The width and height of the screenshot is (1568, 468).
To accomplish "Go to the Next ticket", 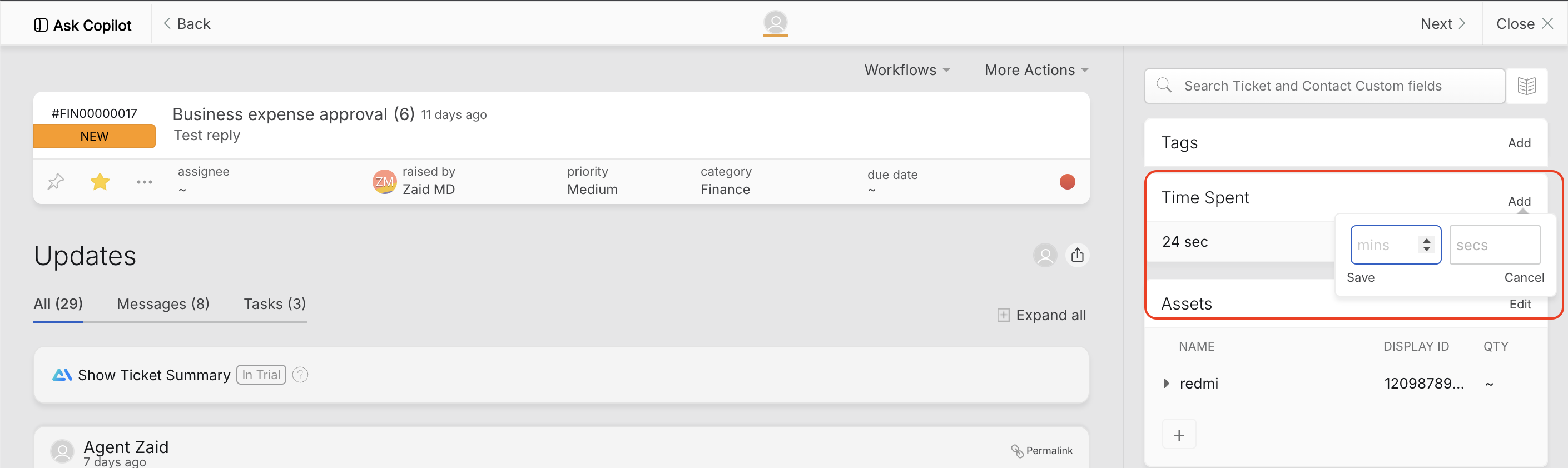I will [x=1442, y=24].
